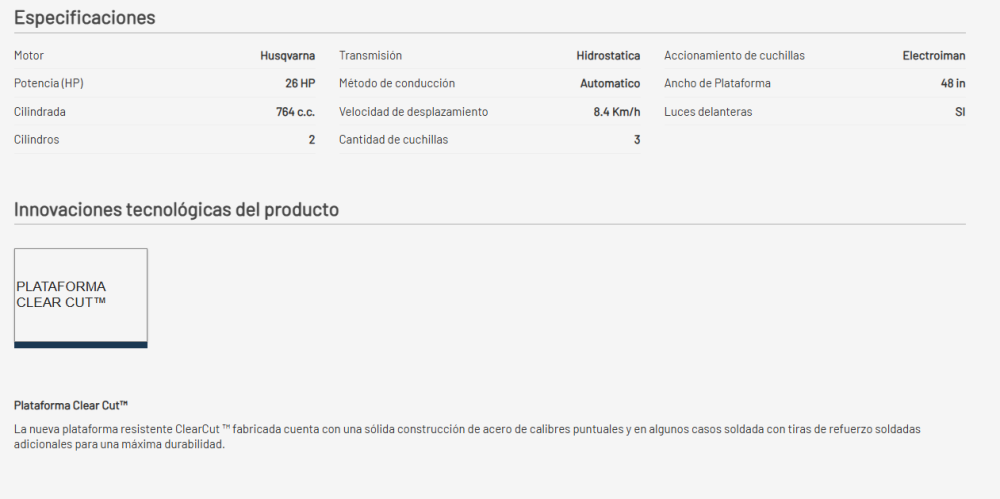Click the Método de conducción label

397,84
